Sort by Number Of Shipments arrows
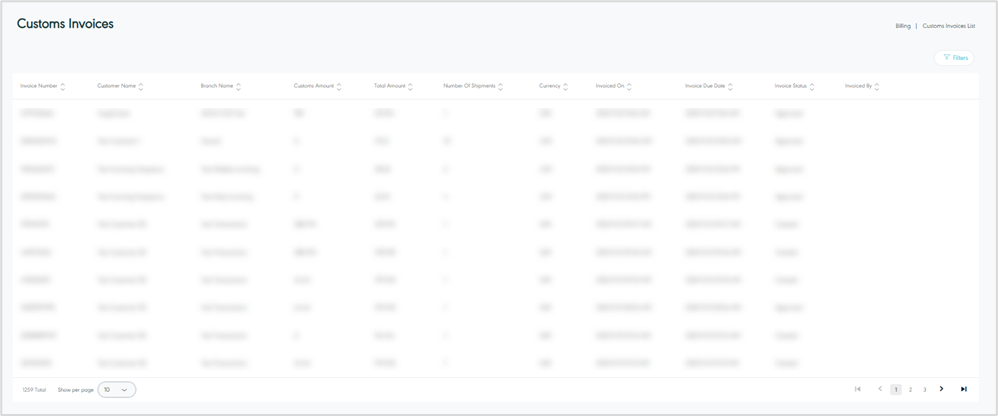Image resolution: width=998 pixels, height=416 pixels. point(500,87)
